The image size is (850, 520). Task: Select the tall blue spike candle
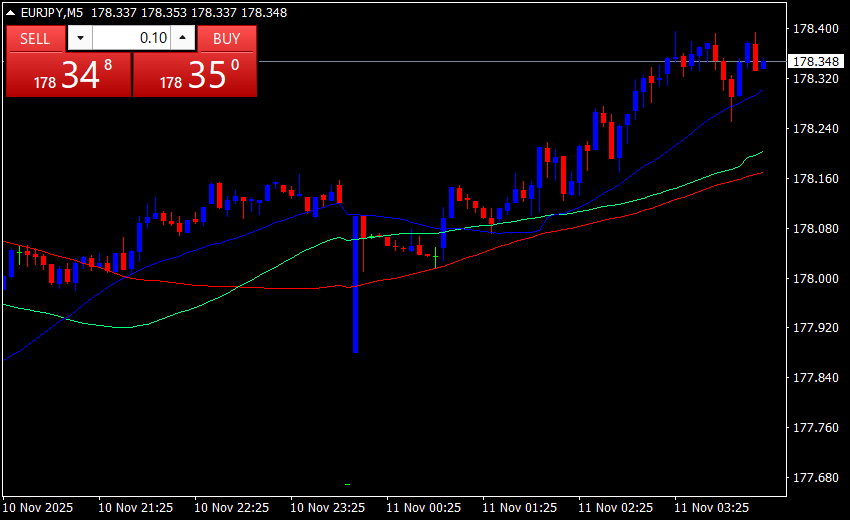(355, 300)
